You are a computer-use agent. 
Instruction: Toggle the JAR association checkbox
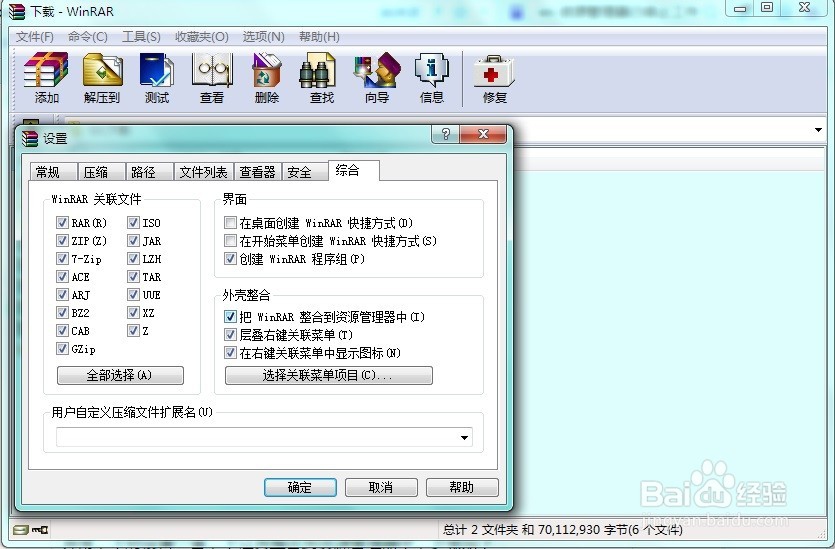point(133,241)
